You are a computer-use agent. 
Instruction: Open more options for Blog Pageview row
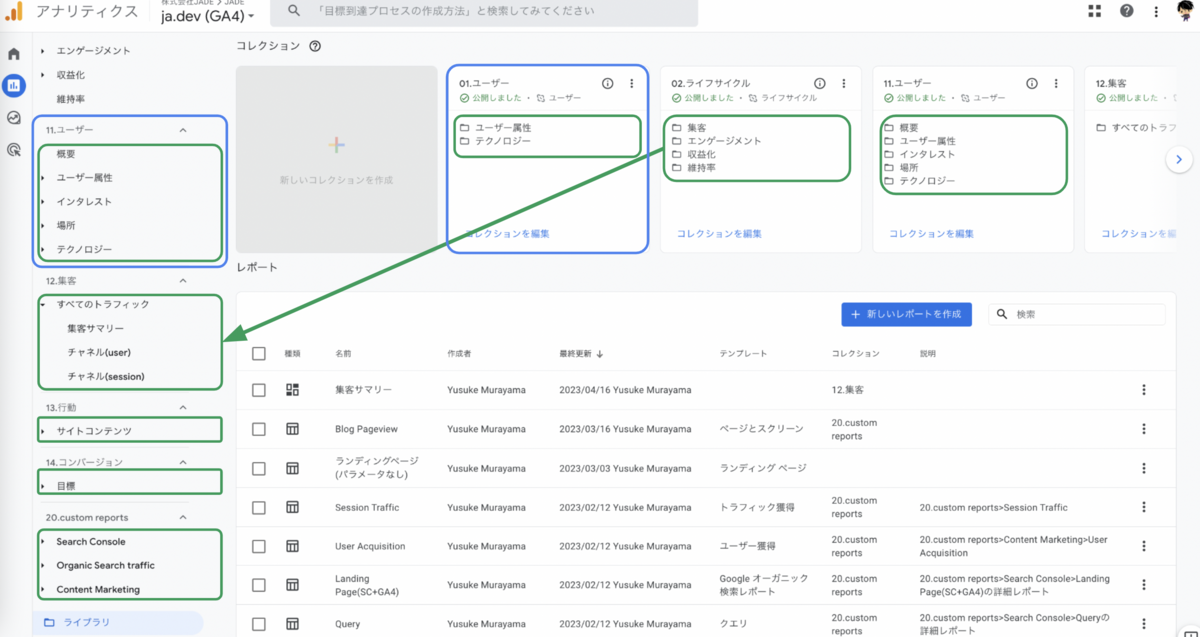(x=1144, y=429)
